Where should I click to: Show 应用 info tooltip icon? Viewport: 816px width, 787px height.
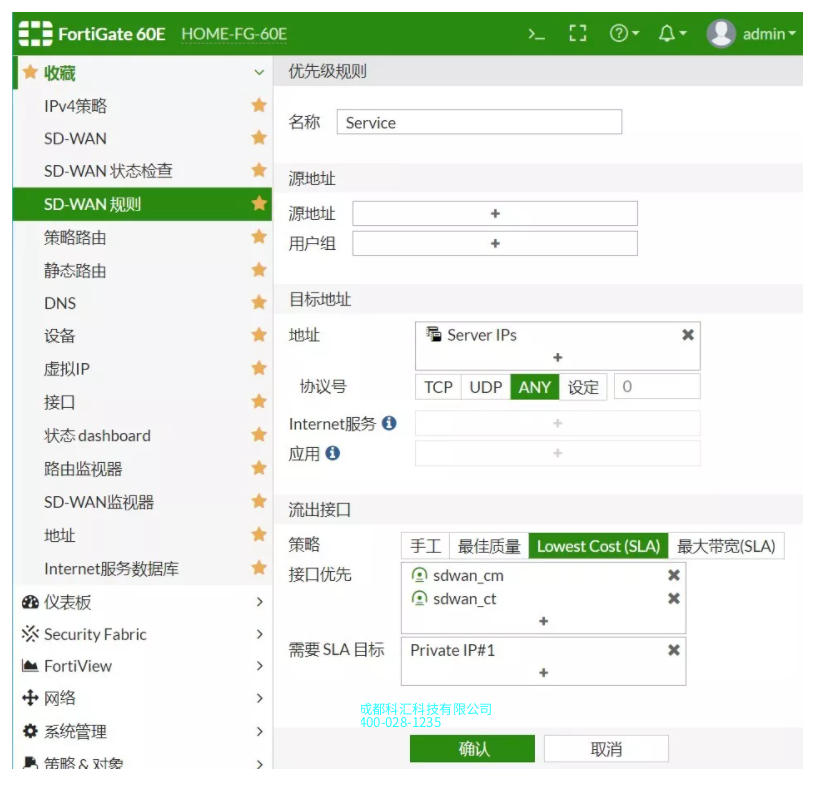tap(333, 453)
